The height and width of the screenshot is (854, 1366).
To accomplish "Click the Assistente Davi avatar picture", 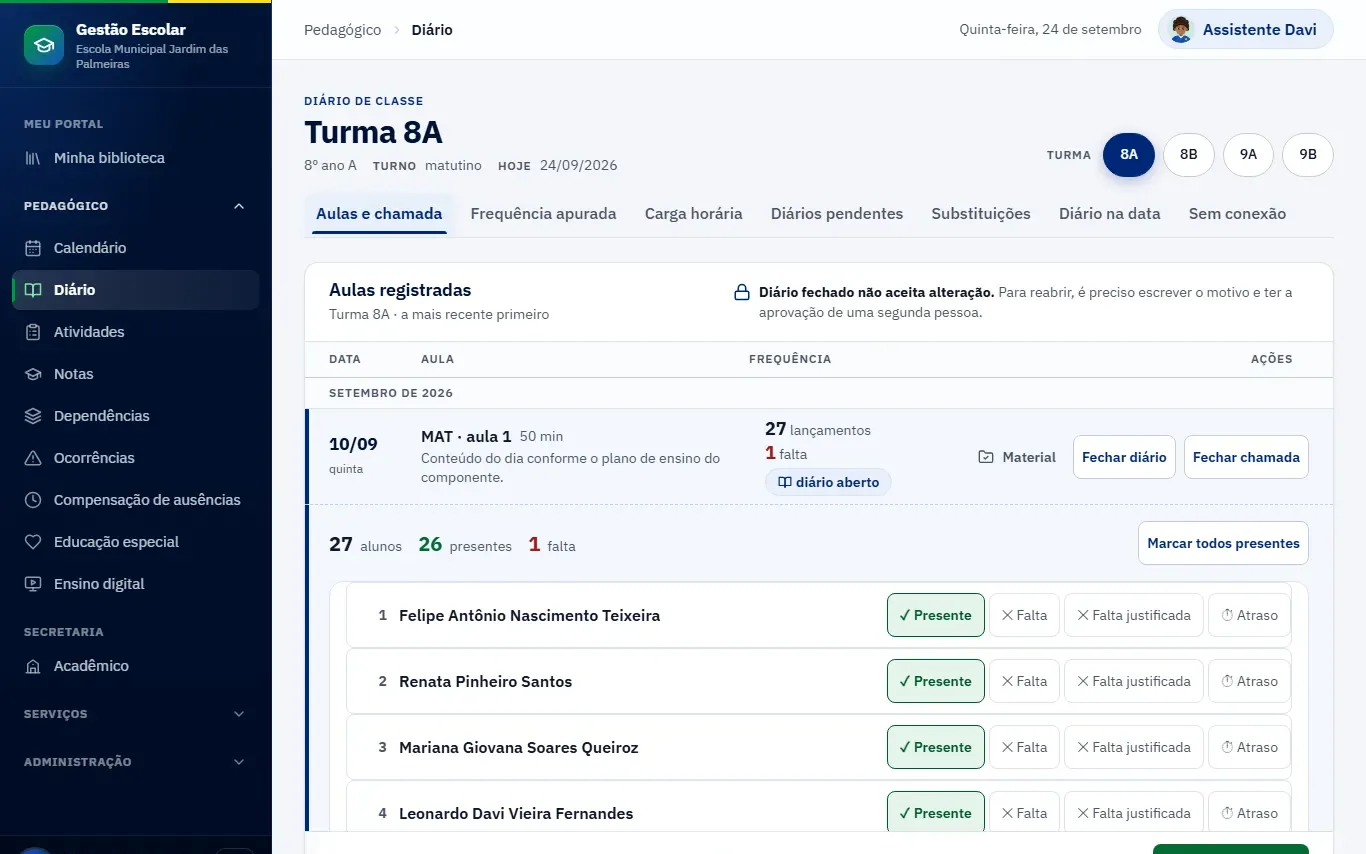I will click(x=1181, y=30).
